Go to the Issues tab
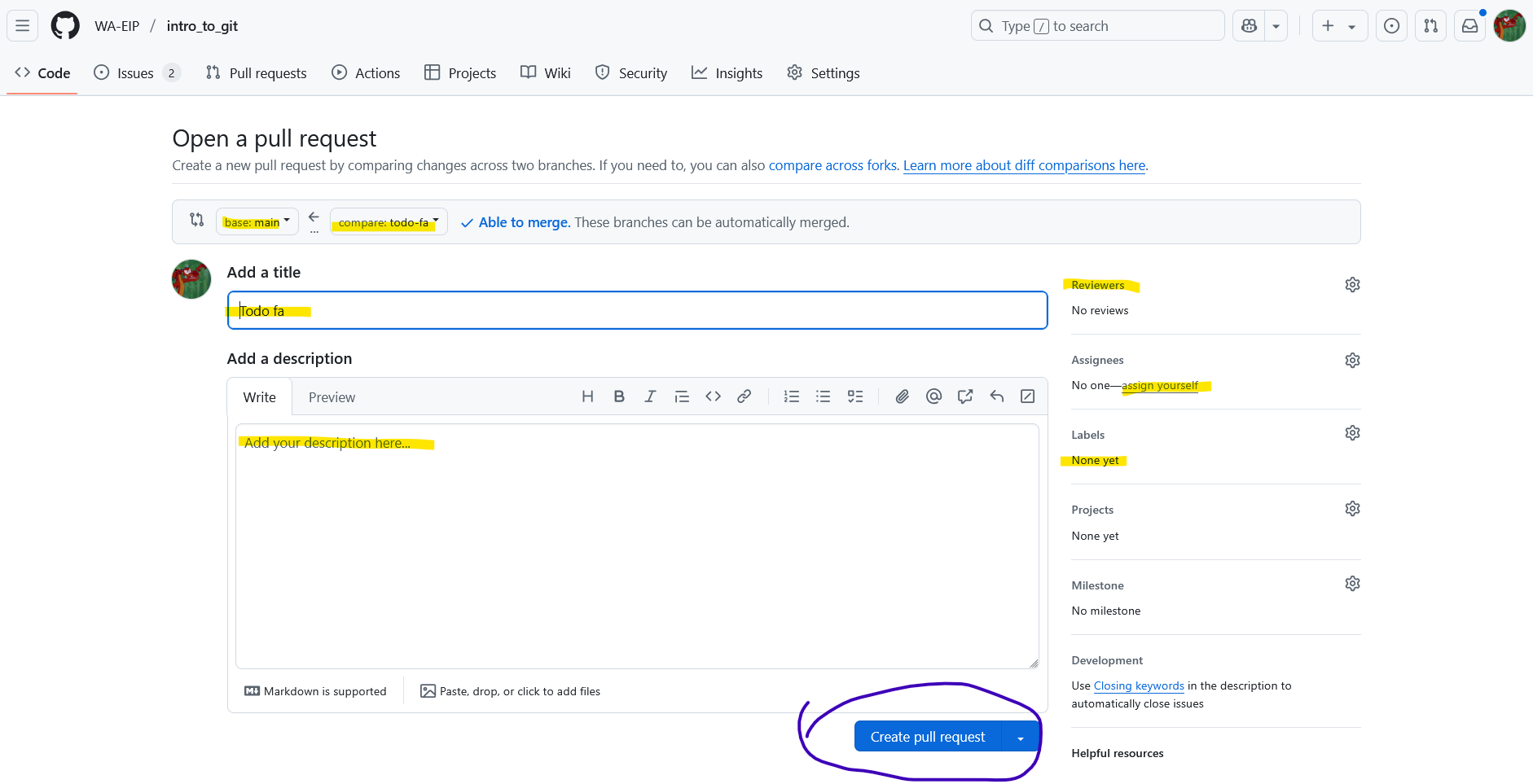This screenshot has width=1533, height=784. pos(135,73)
